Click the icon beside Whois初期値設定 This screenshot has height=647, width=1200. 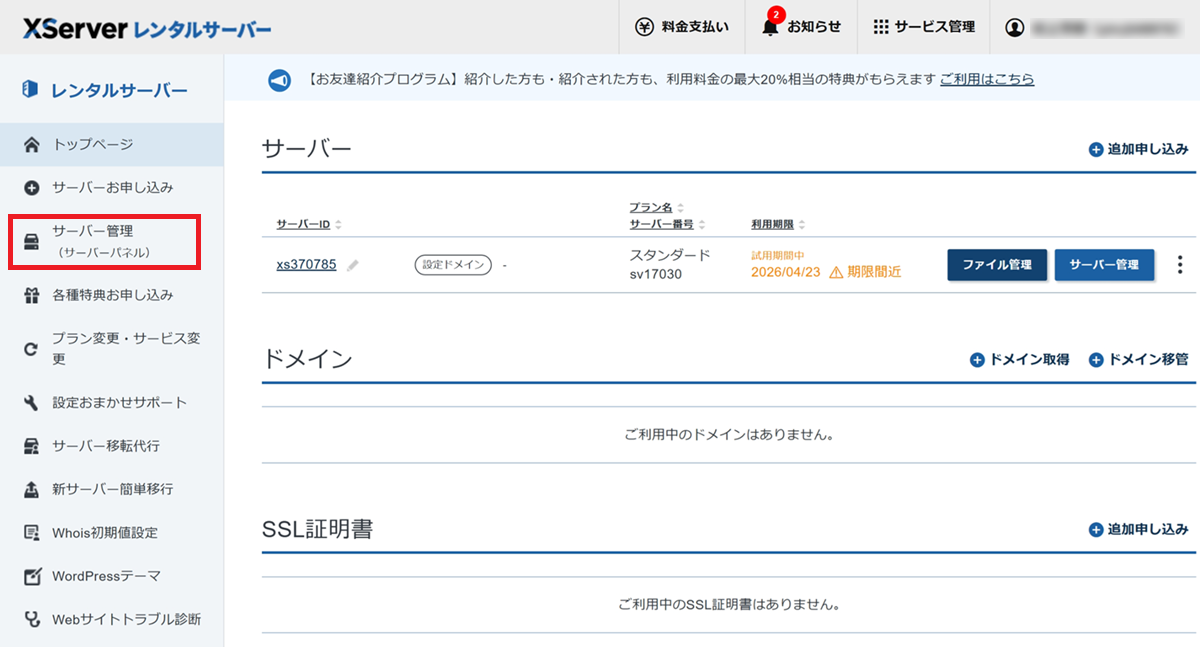[32, 533]
